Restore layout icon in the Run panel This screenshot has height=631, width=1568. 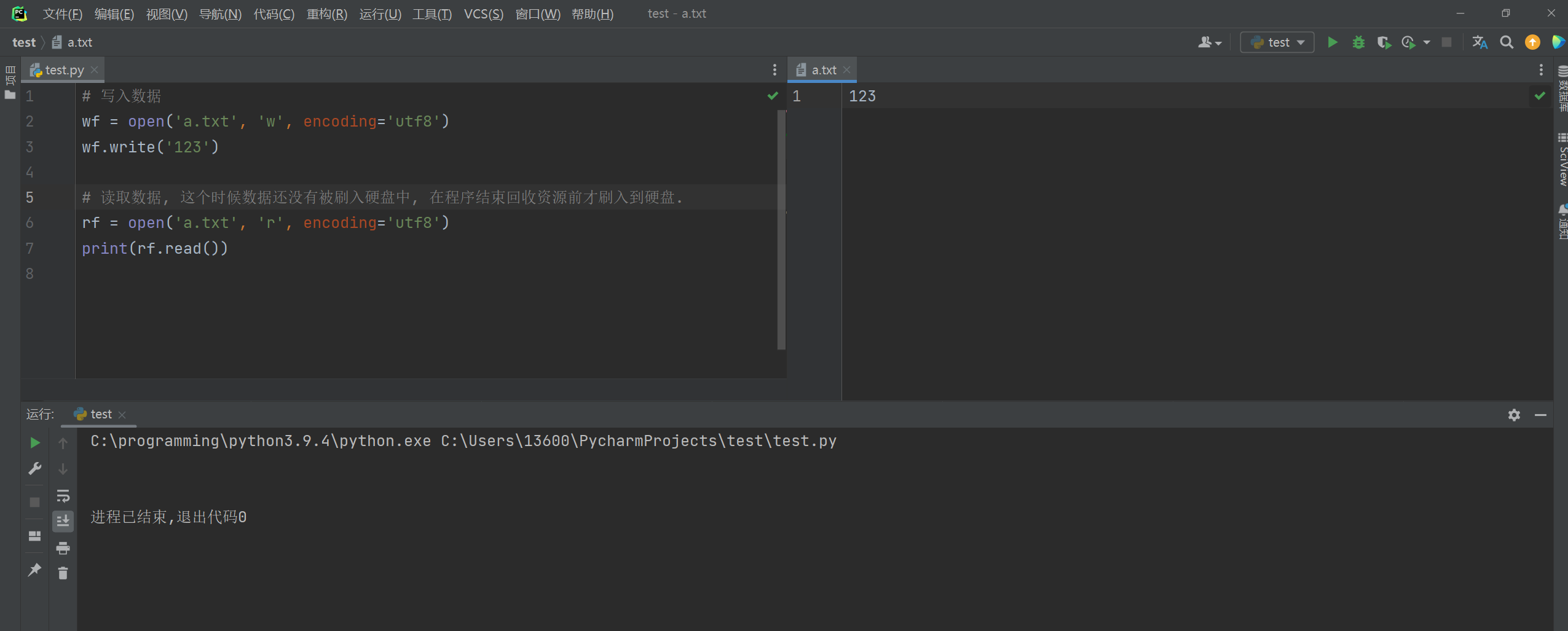coord(35,536)
